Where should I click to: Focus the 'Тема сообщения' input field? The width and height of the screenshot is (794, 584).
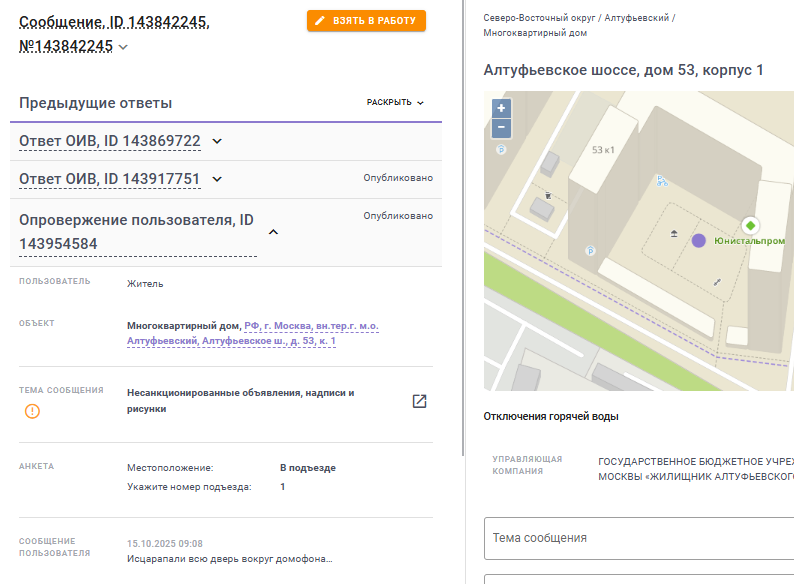point(639,538)
